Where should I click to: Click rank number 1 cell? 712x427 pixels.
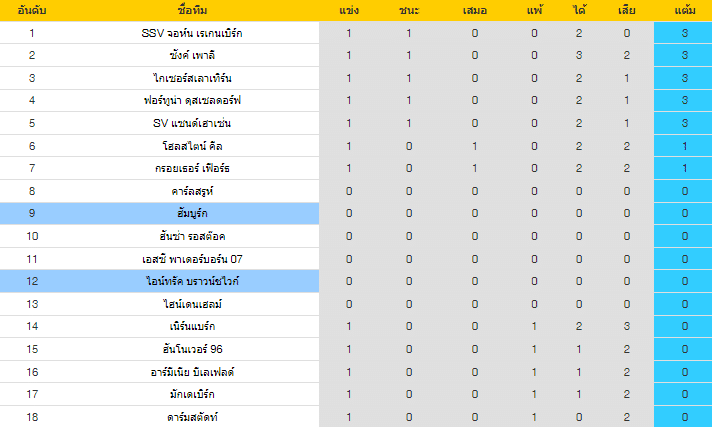click(x=32, y=33)
